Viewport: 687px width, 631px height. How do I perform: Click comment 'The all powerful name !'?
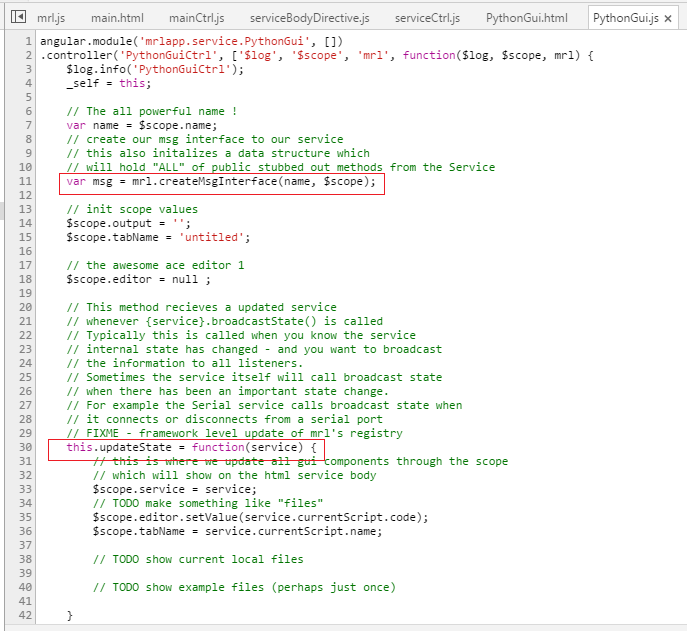click(152, 111)
